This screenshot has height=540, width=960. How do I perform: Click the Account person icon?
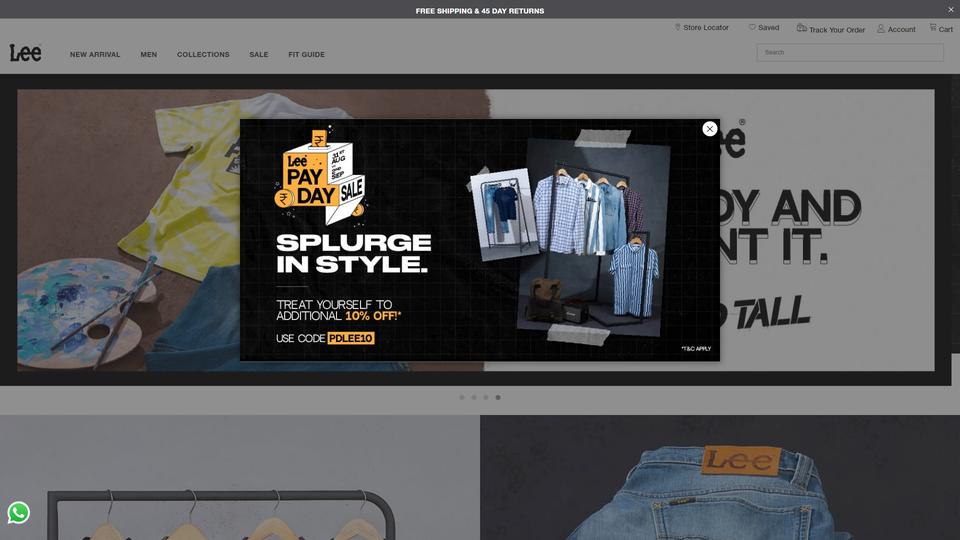click(880, 29)
